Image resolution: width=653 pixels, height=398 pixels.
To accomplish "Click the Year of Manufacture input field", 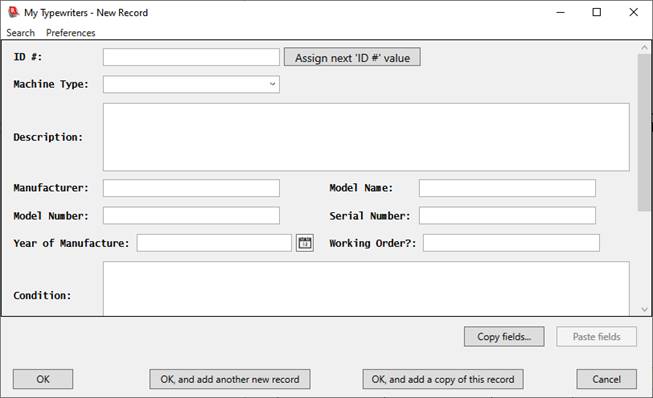I will tap(214, 243).
